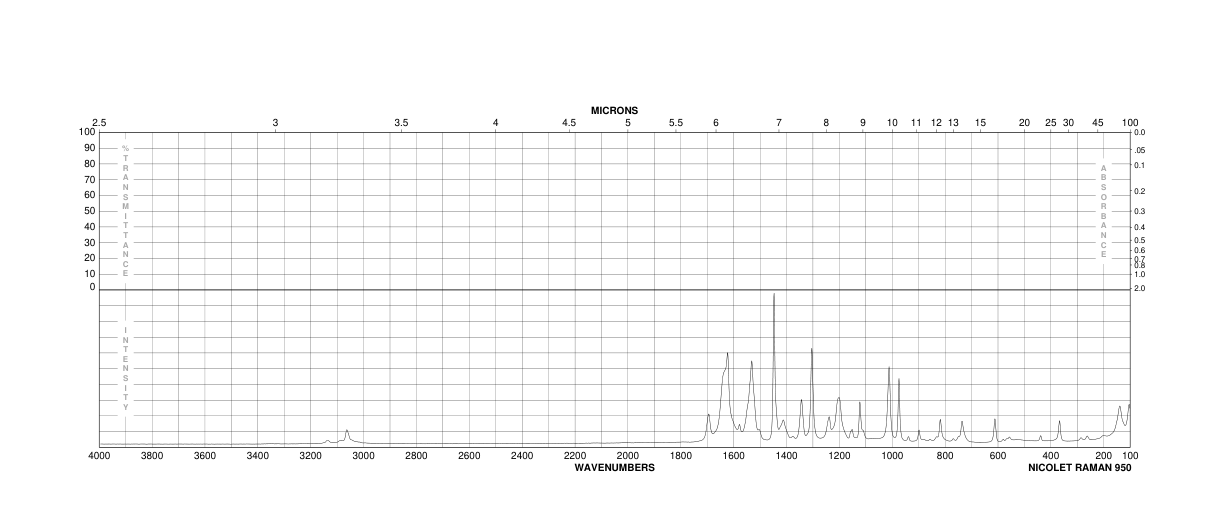This screenshot has height=528, width=1224.
Task: Click the peak near 1530 wavenumbers
Action: (x=752, y=362)
